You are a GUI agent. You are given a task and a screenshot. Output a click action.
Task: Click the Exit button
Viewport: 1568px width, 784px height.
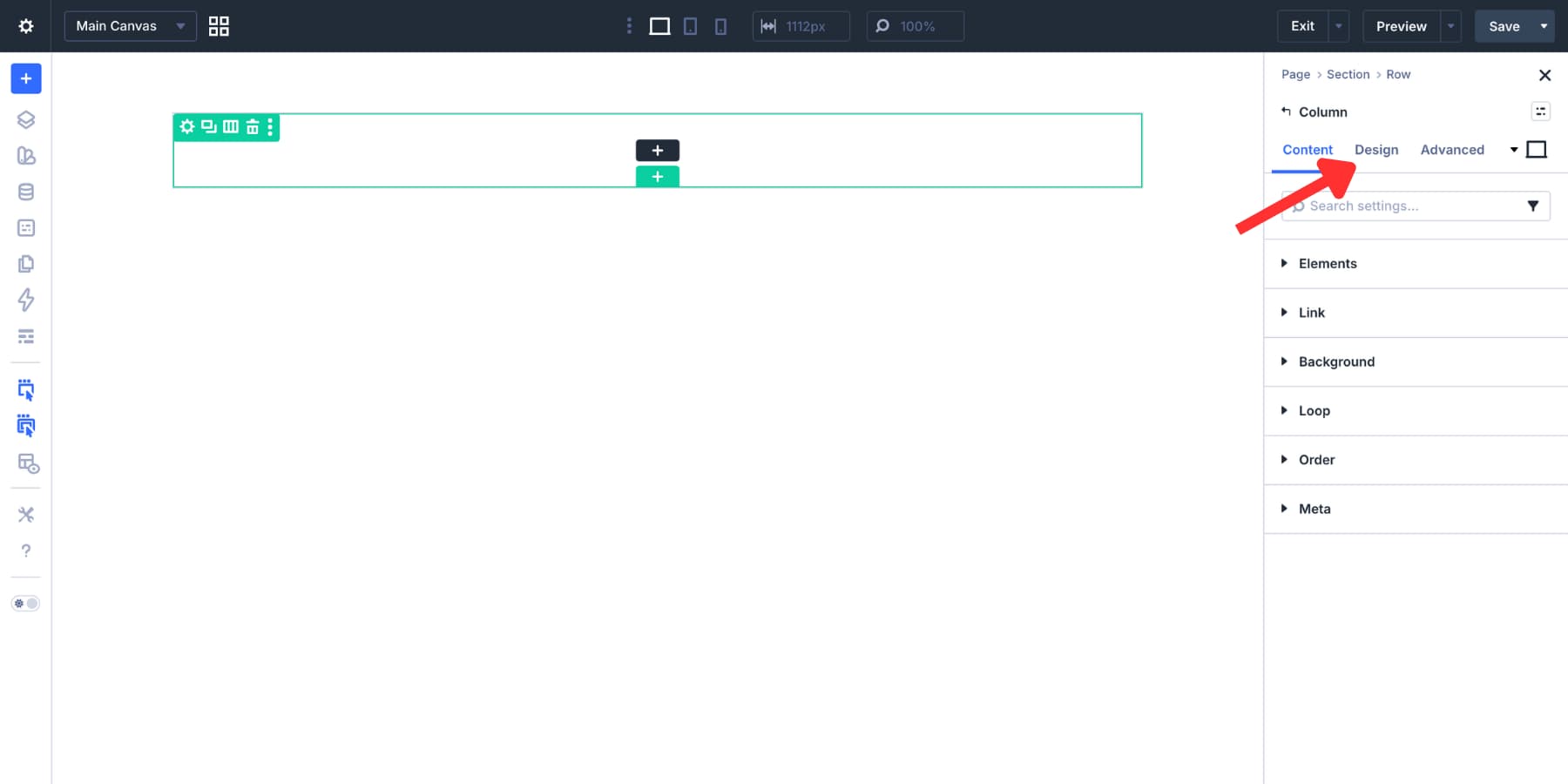click(1302, 26)
